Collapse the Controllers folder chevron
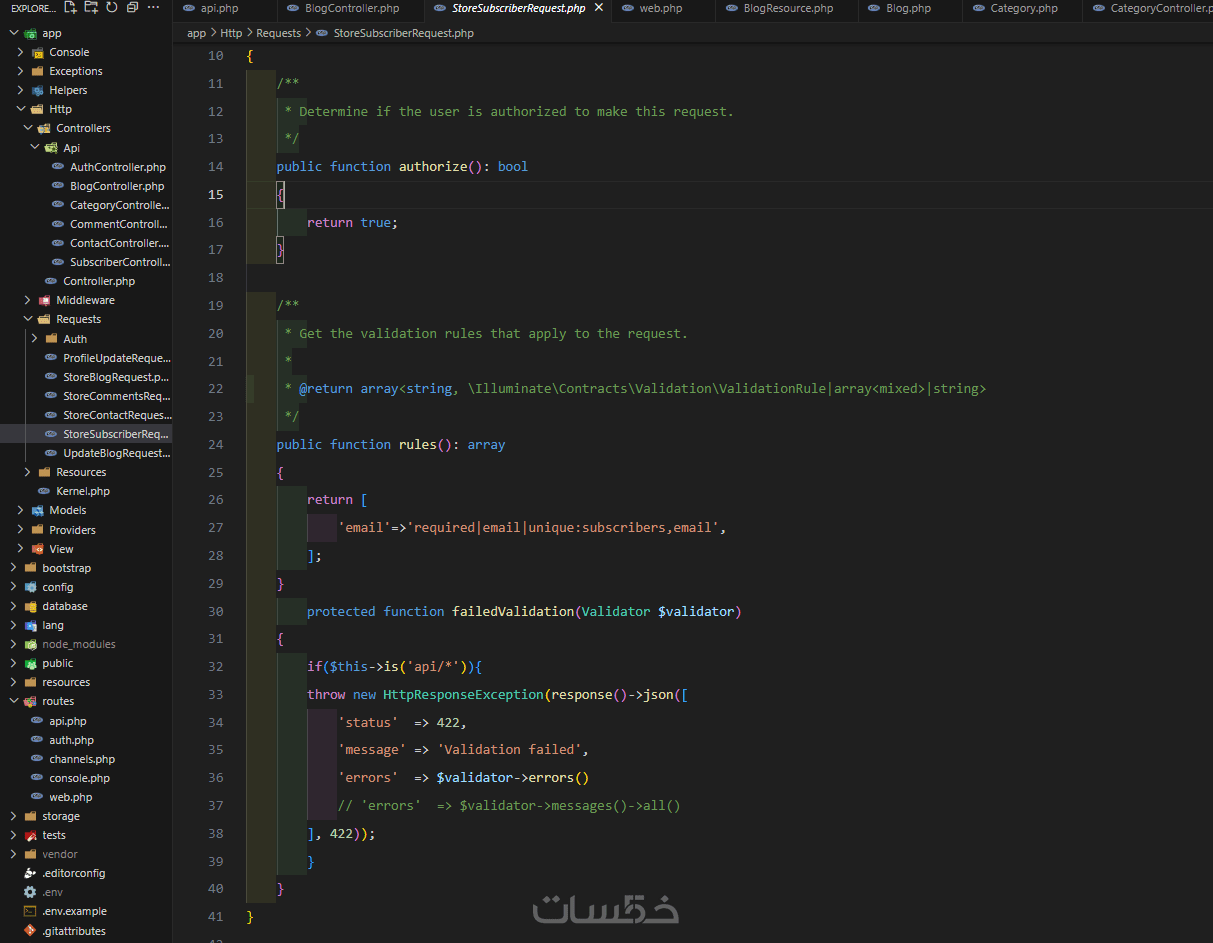The image size is (1213, 943). pyautogui.click(x=28, y=128)
